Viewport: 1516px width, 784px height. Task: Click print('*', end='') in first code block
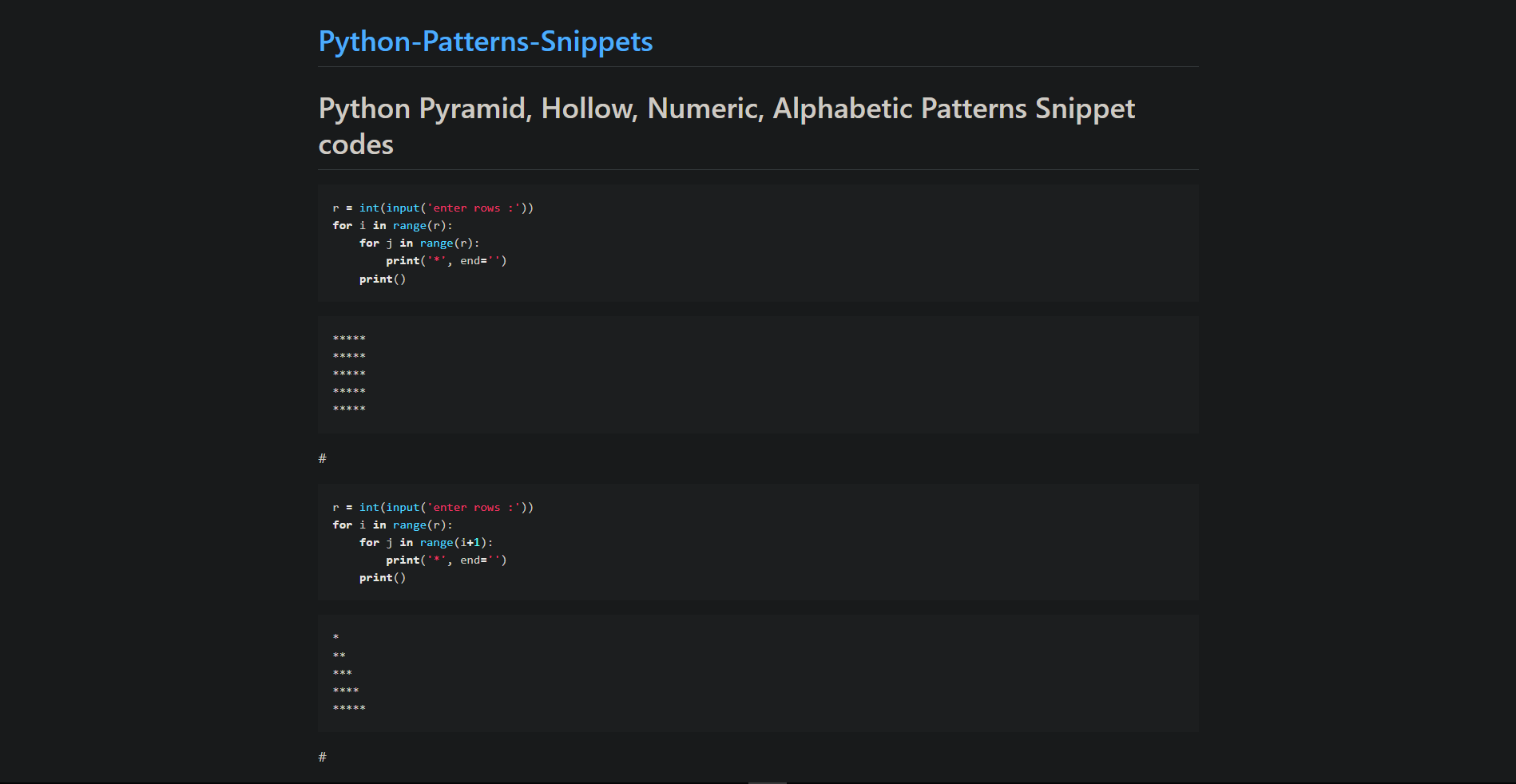(446, 261)
